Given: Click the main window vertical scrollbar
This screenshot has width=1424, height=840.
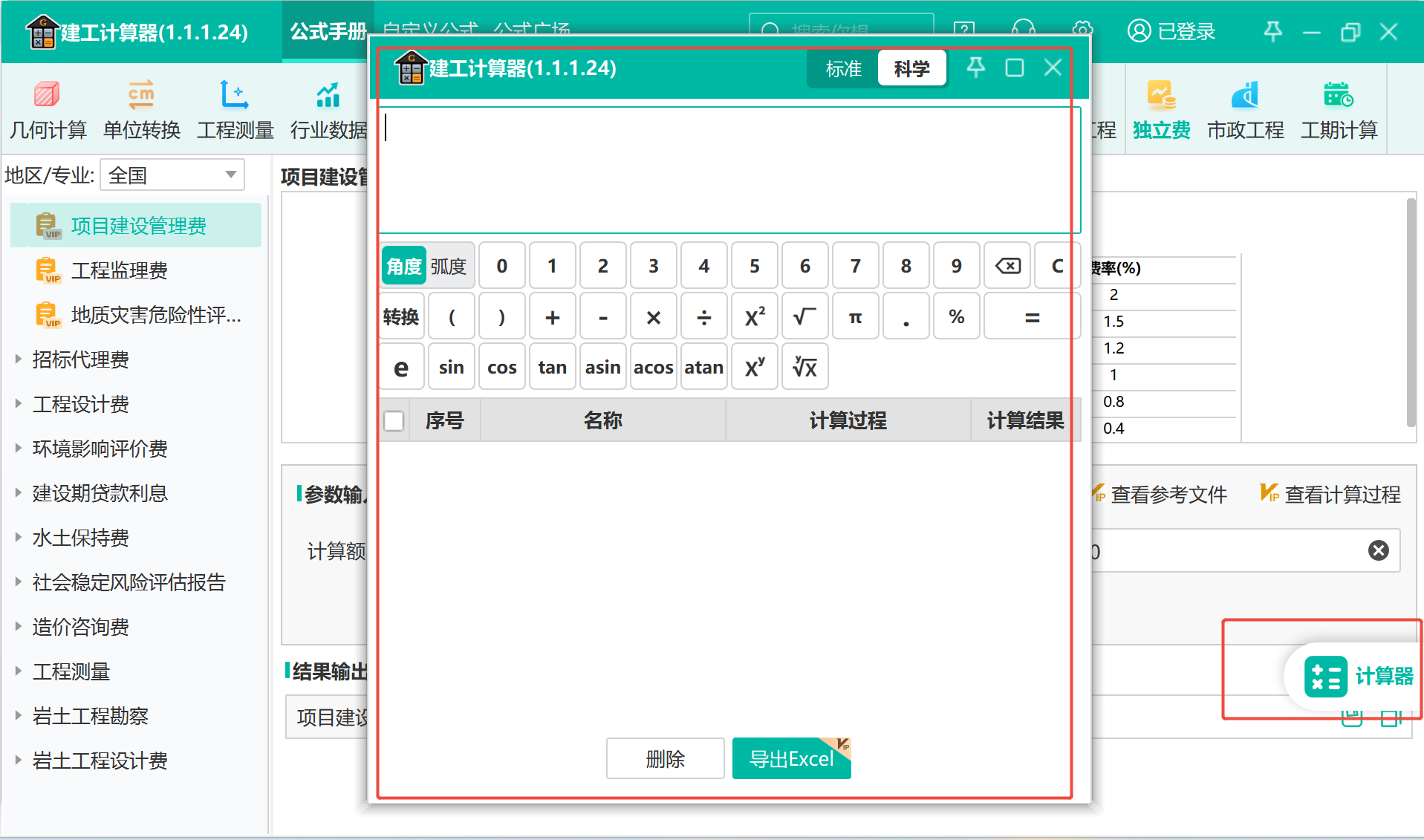Looking at the screenshot, I should (1411, 313).
